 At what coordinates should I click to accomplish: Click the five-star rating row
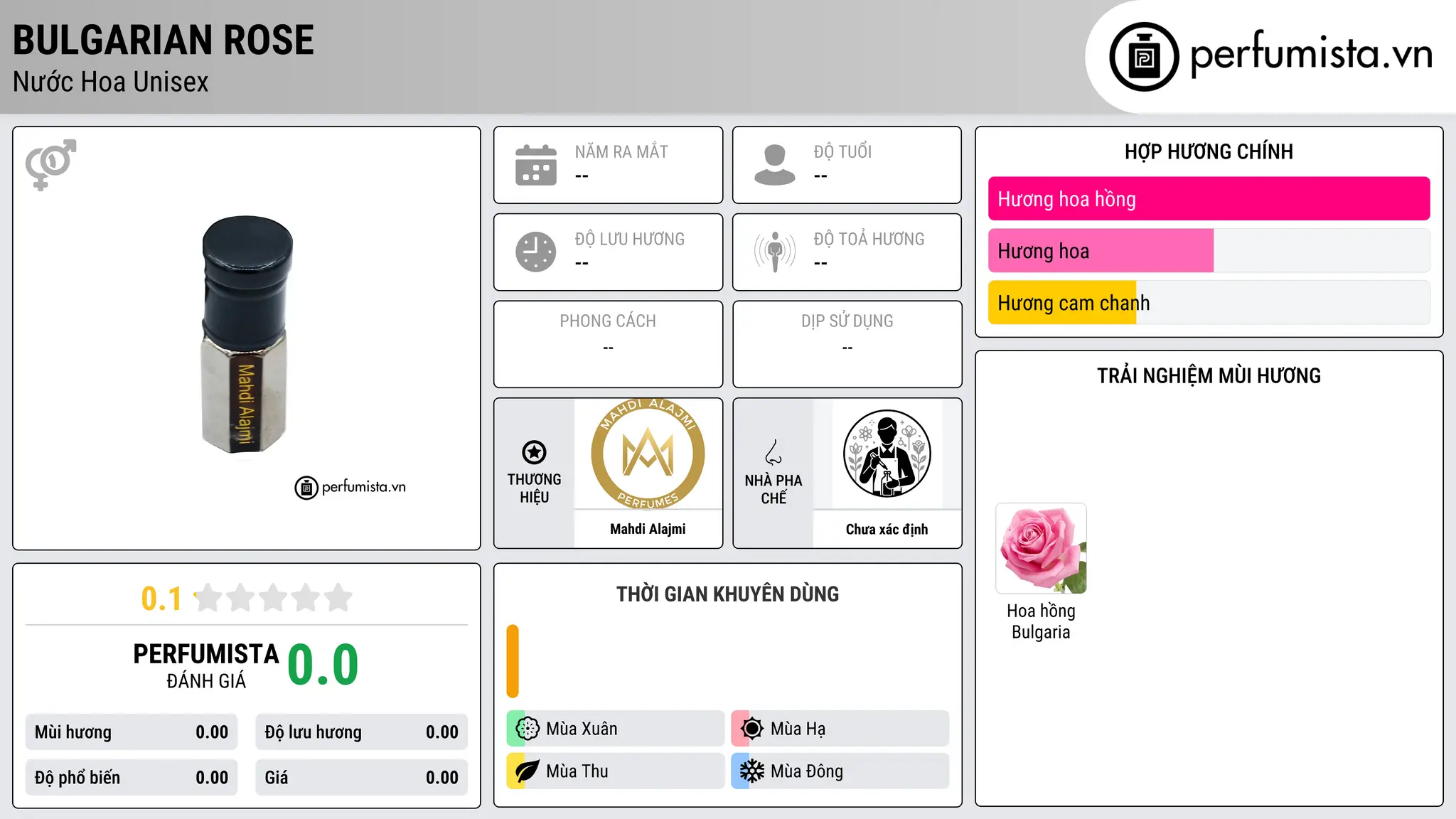click(273, 598)
